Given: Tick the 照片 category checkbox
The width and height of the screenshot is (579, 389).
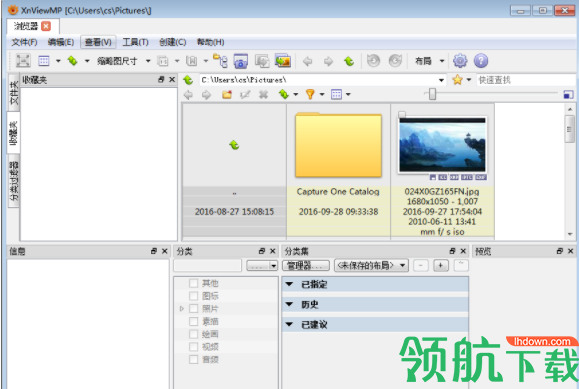Looking at the screenshot, I should [193, 308].
